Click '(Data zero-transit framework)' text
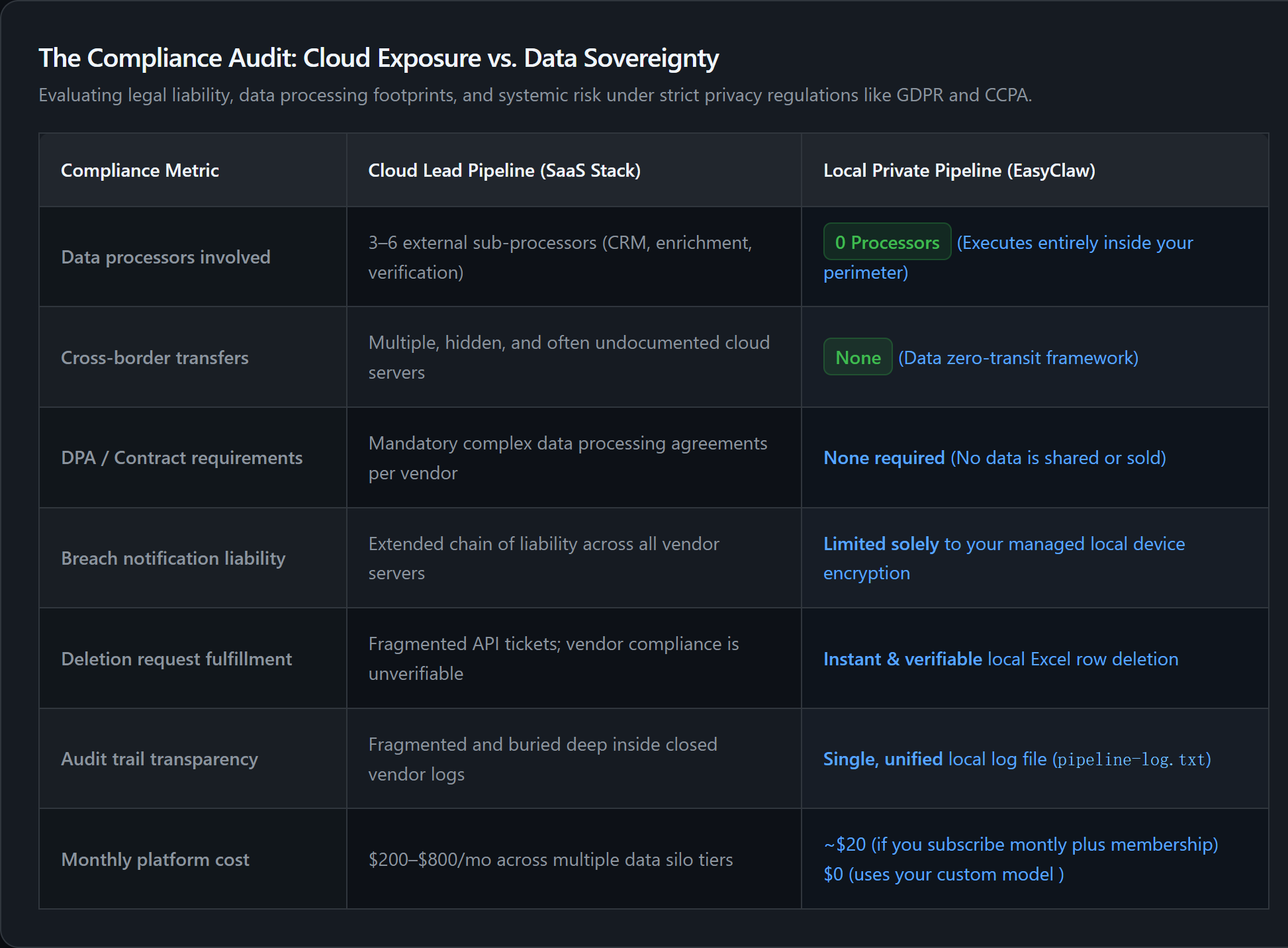1288x948 pixels. (1018, 358)
